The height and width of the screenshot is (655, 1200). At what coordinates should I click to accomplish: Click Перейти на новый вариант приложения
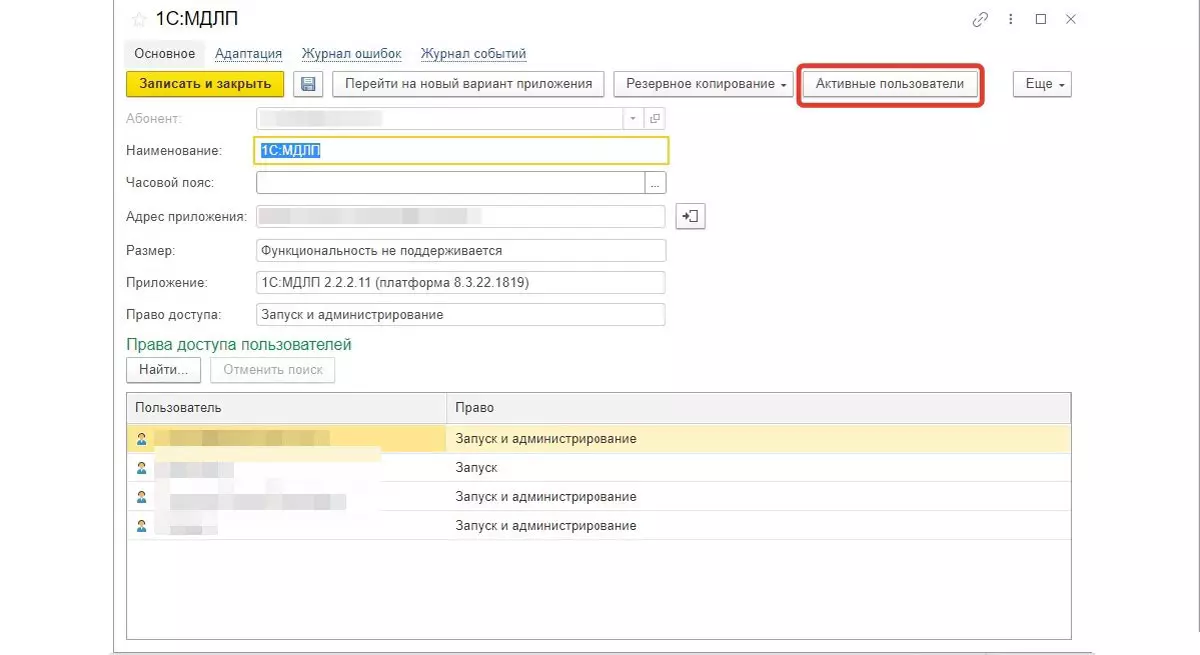coord(468,84)
